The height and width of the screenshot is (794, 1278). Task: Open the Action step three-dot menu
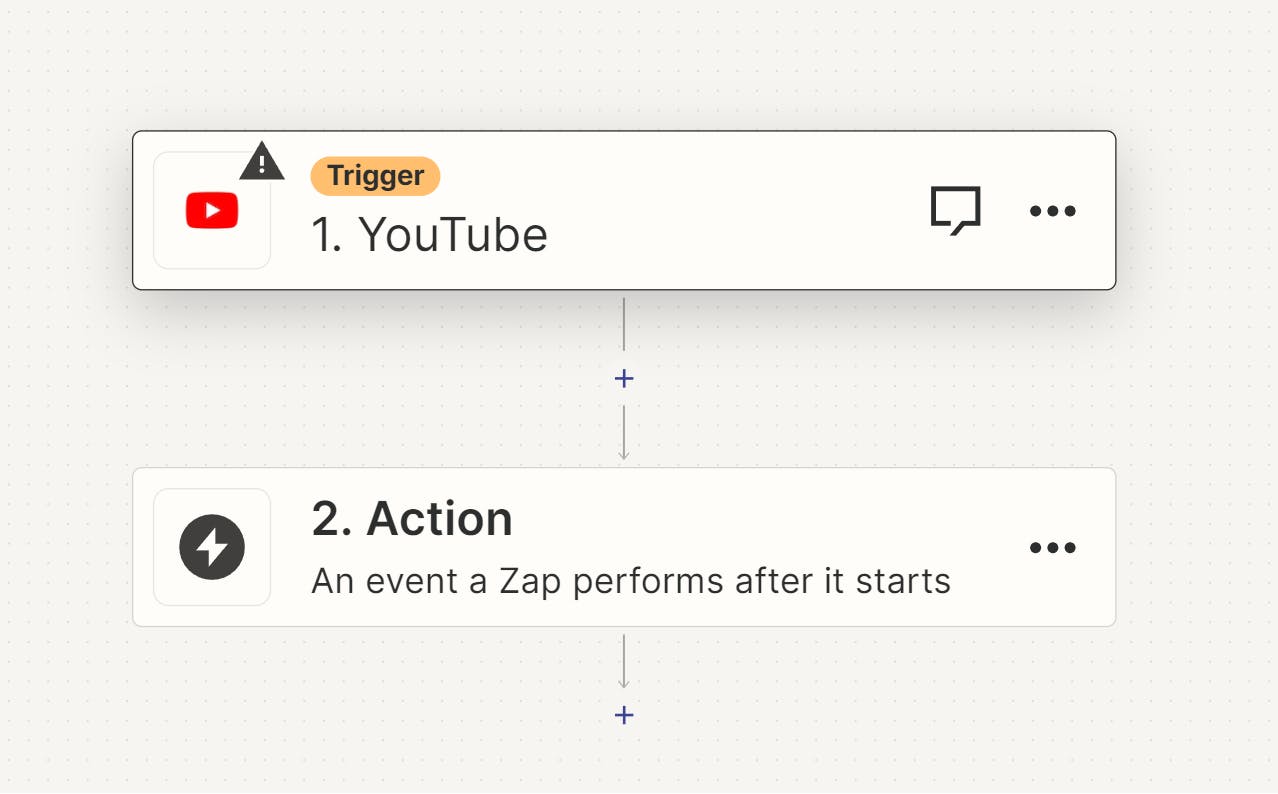pyautogui.click(x=1052, y=548)
